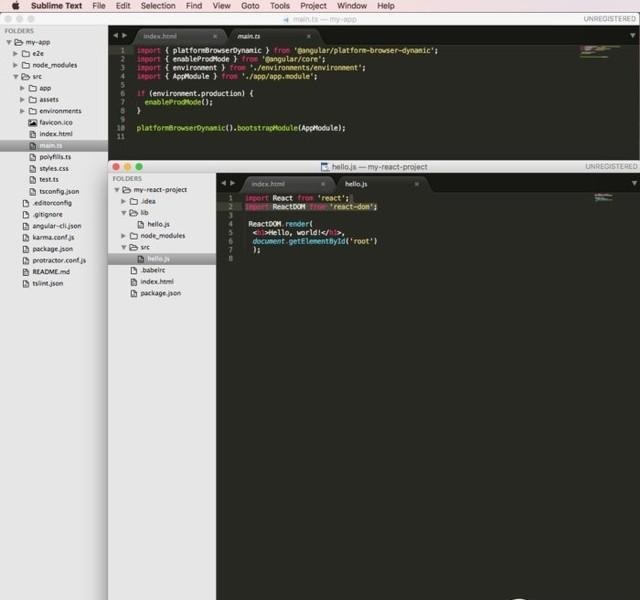Expand the node_modules folder under my-app
640x600 pixels.
tap(23, 65)
